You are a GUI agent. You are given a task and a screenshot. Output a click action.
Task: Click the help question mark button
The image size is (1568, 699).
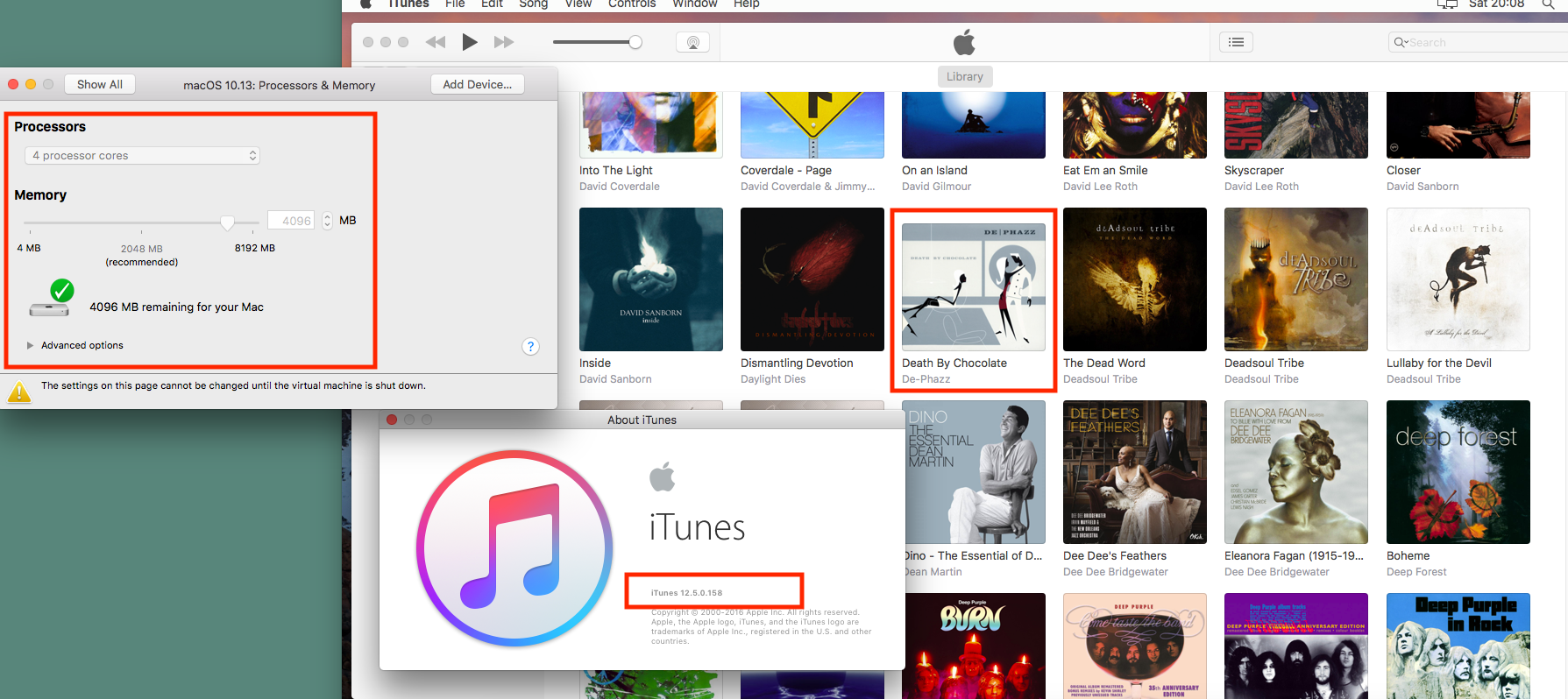(x=530, y=346)
